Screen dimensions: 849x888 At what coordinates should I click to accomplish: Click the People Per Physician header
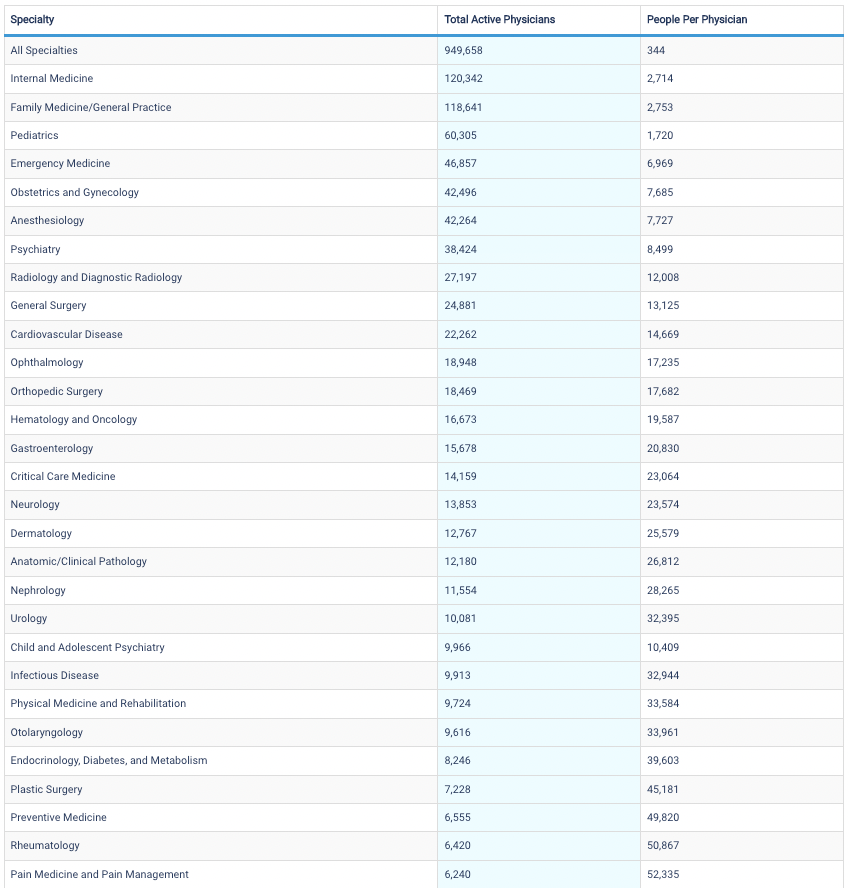click(x=696, y=20)
